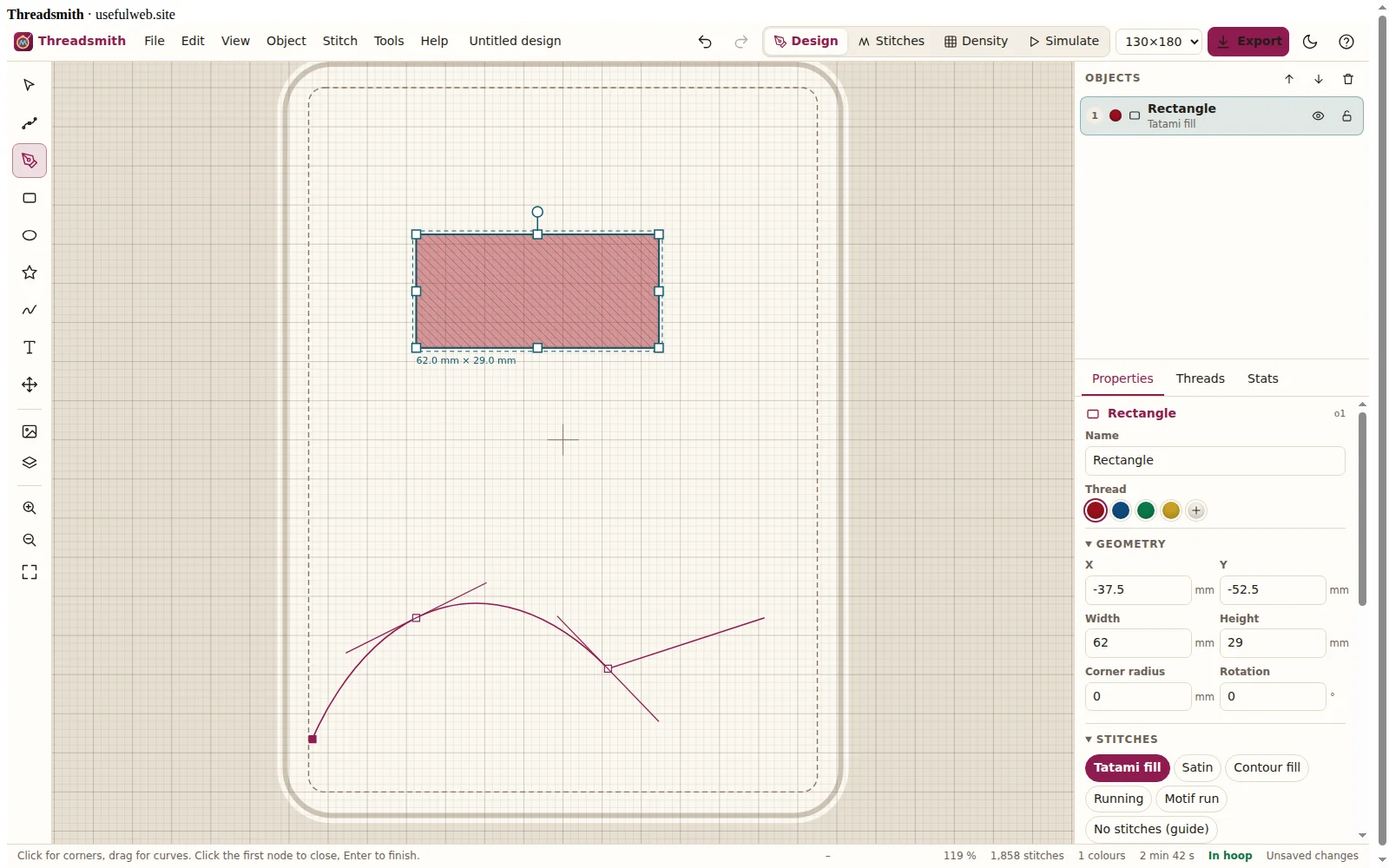Switch to the Stats tab
Viewport: 1389px width, 868px height.
[x=1262, y=378]
